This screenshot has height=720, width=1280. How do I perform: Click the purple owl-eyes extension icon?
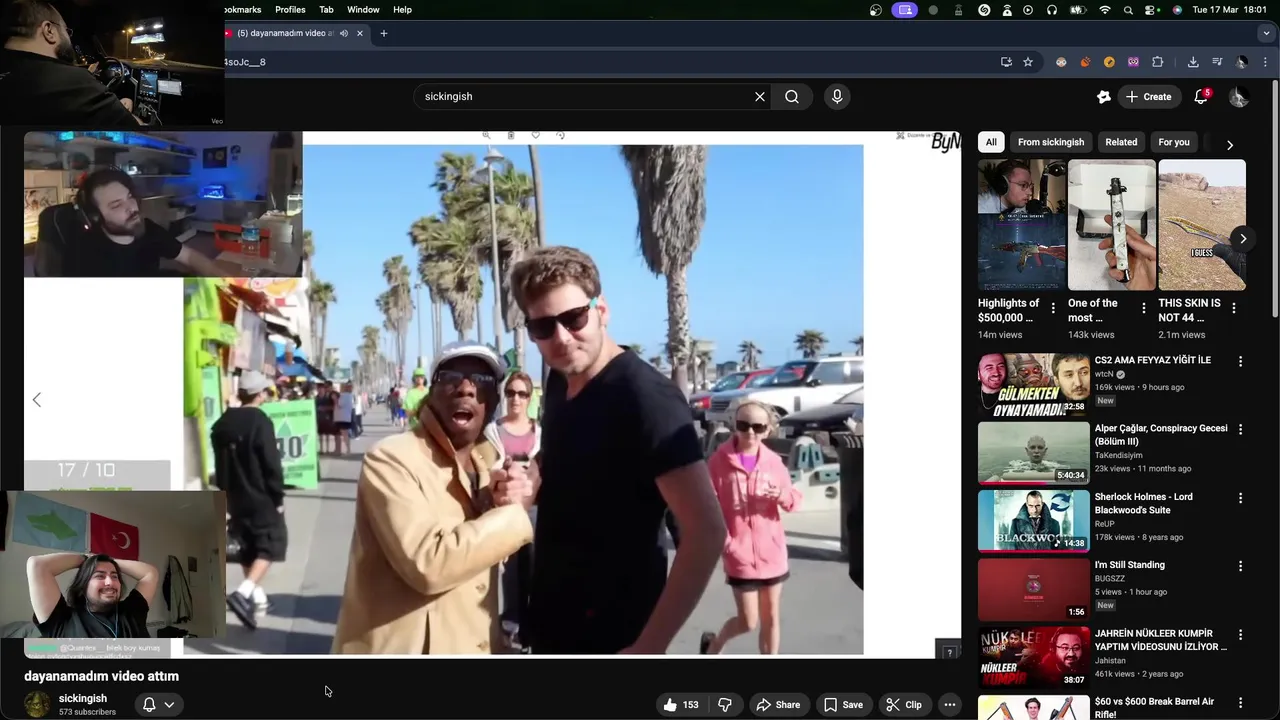pos(1133,62)
